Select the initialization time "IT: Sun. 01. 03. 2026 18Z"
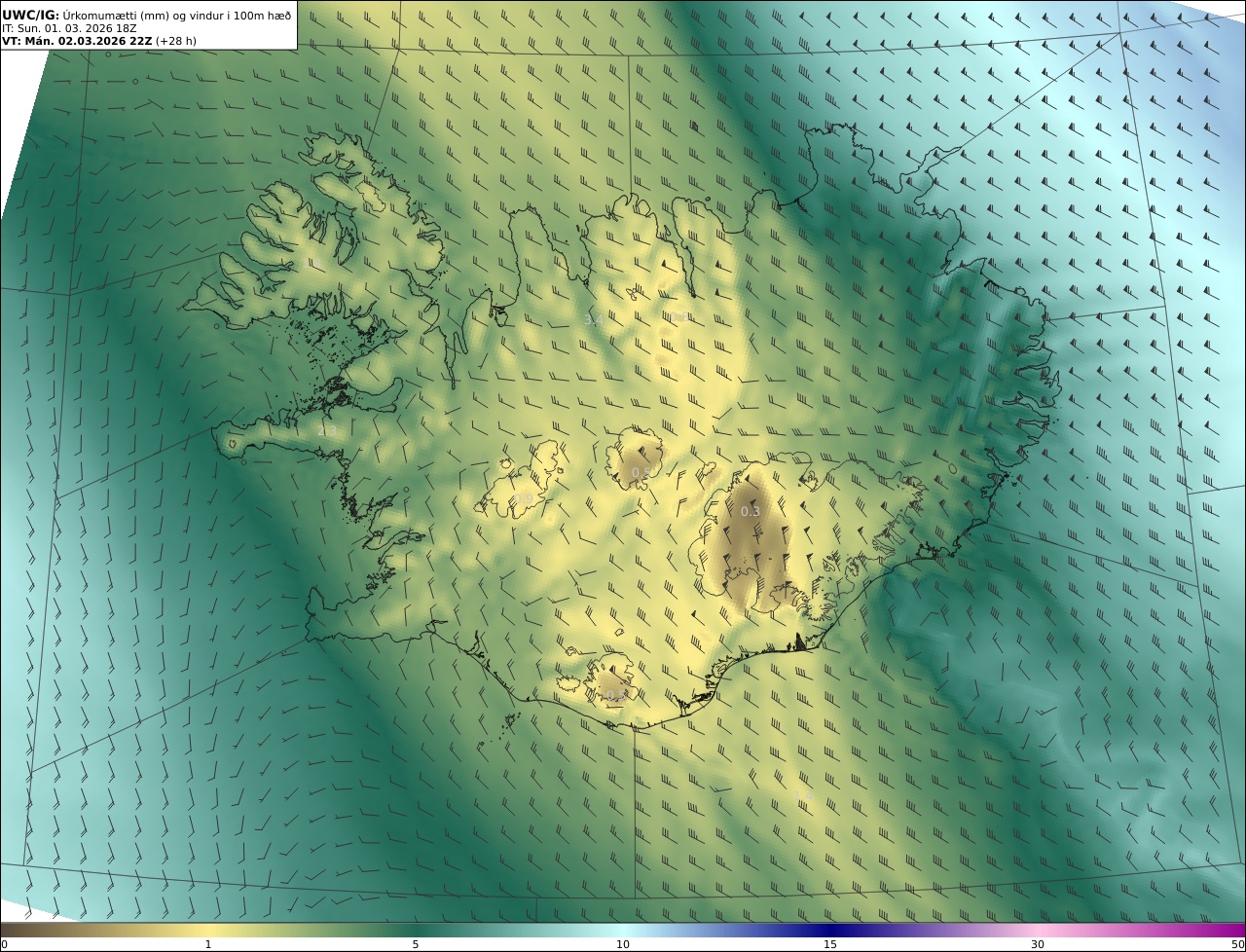Viewport: 1246px width, 952px height. [x=70, y=28]
